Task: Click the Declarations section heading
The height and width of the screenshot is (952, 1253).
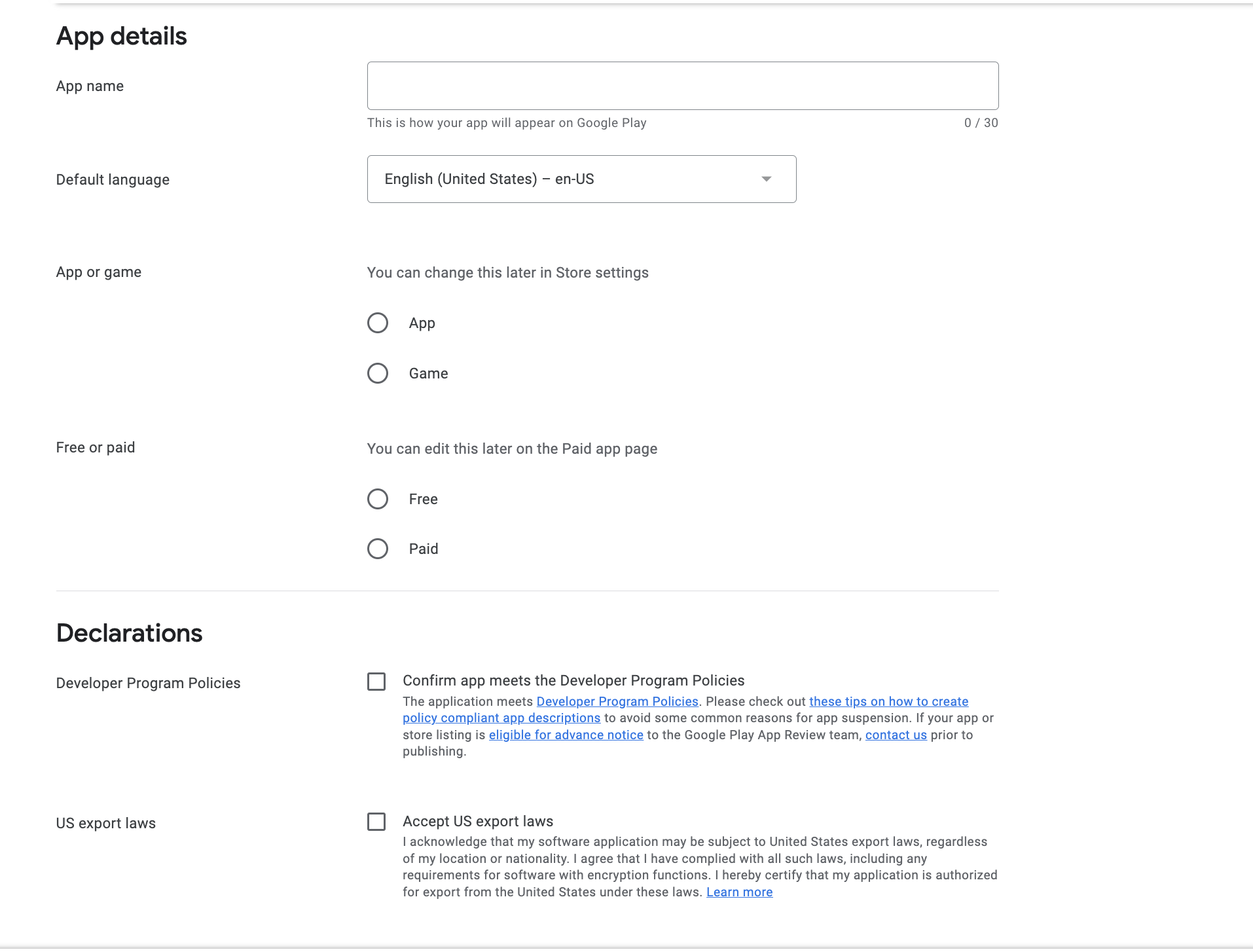Action: [x=128, y=632]
